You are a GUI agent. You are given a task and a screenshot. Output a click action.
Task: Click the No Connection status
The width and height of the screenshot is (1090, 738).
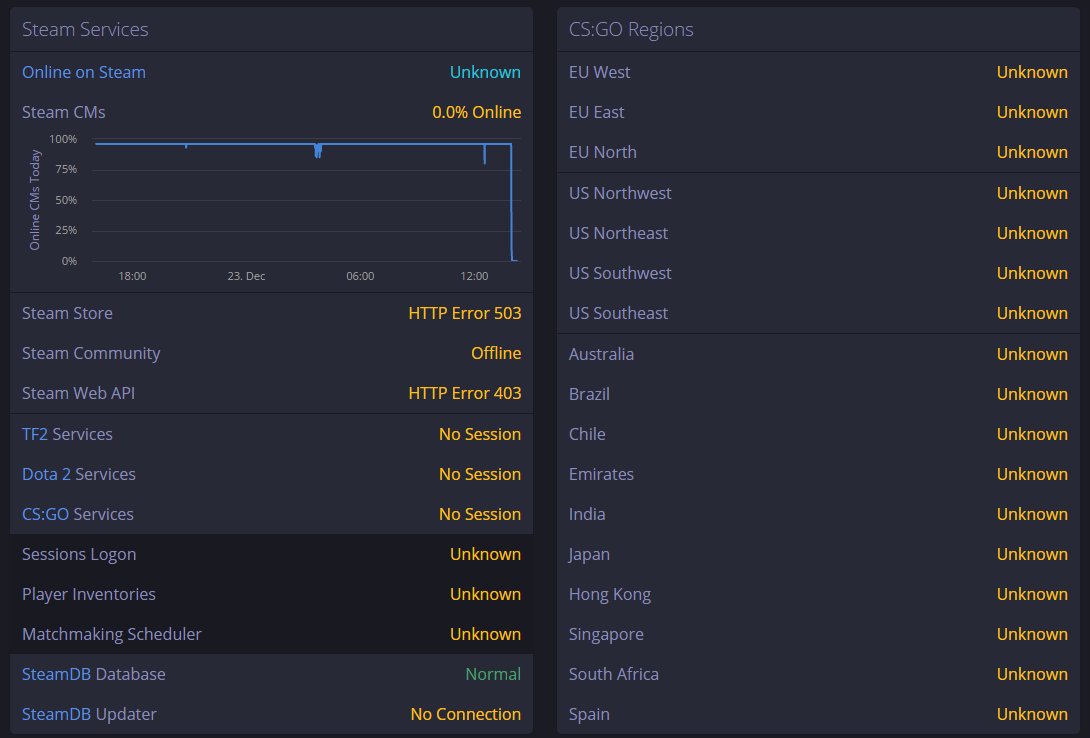coord(465,714)
